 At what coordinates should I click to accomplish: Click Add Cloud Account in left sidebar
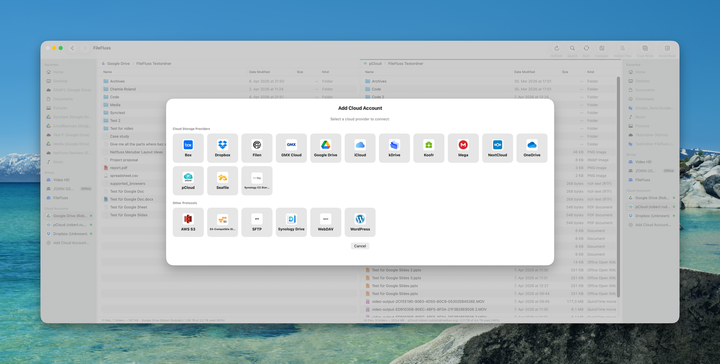[x=69, y=243]
